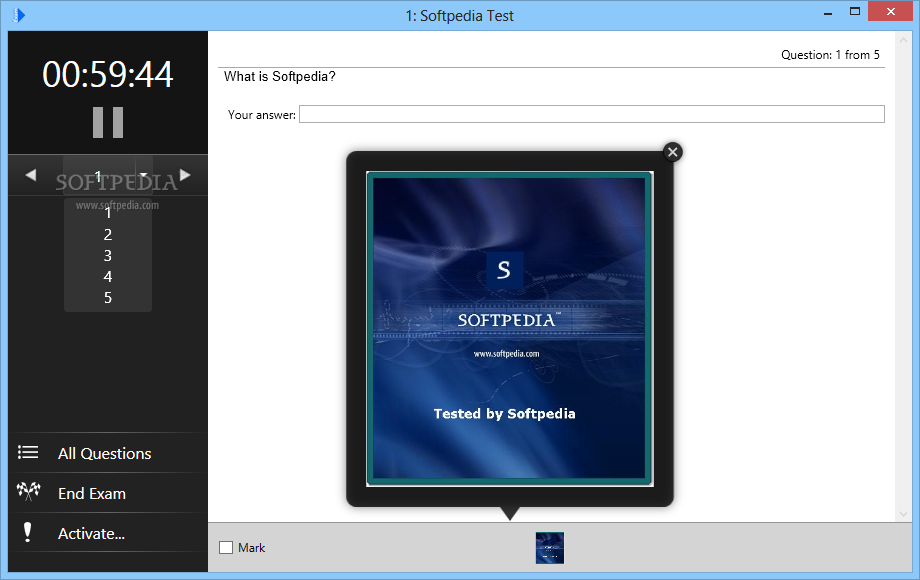This screenshot has height=580, width=920.
Task: Click the app icon in title bar
Action: [19, 15]
